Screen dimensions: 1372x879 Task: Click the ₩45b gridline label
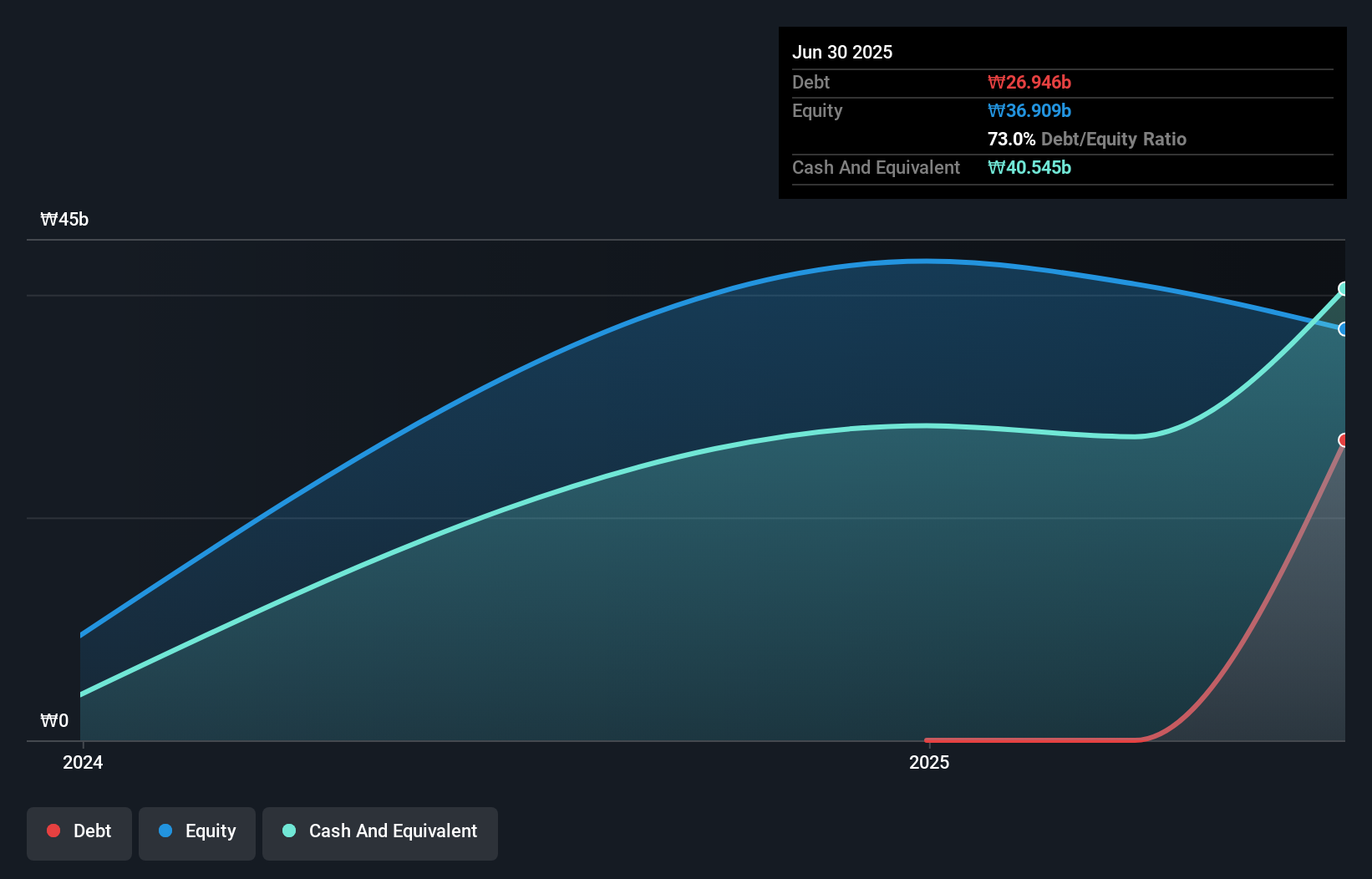click(x=64, y=220)
